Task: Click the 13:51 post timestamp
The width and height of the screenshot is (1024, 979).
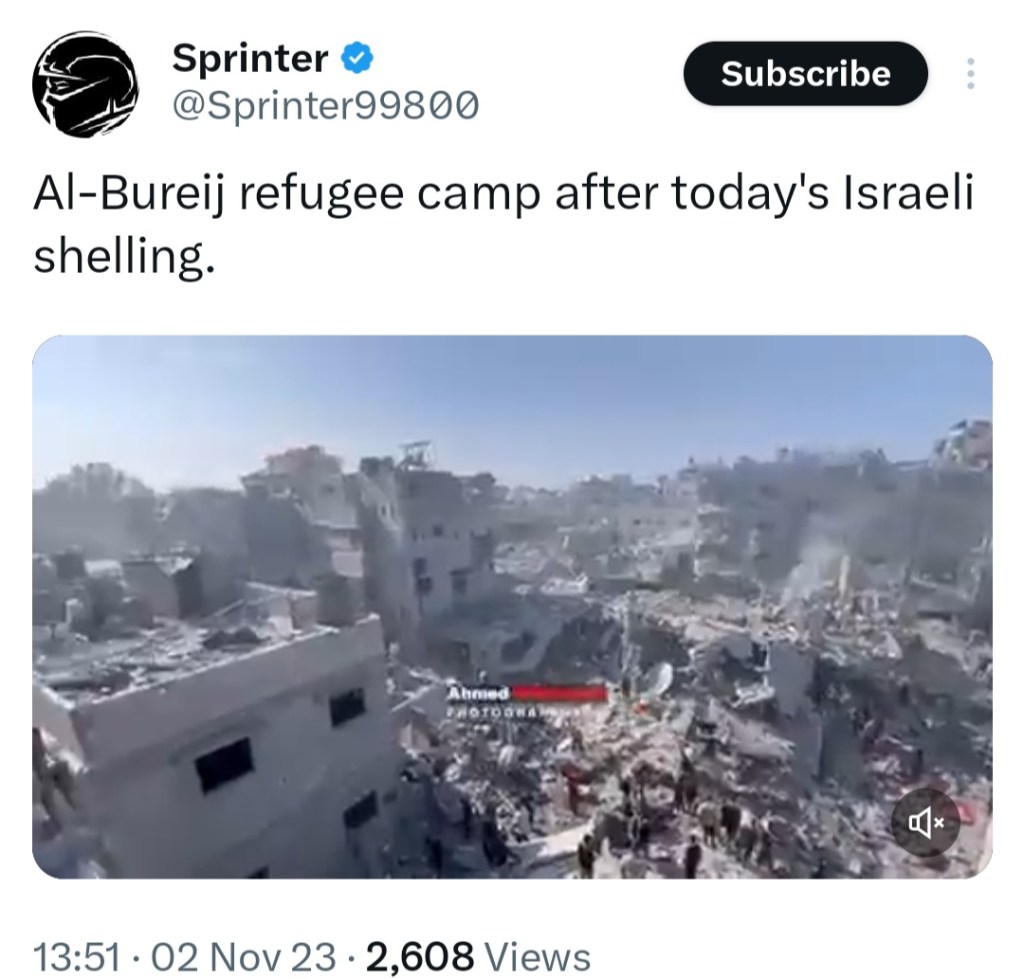Action: [x=77, y=957]
